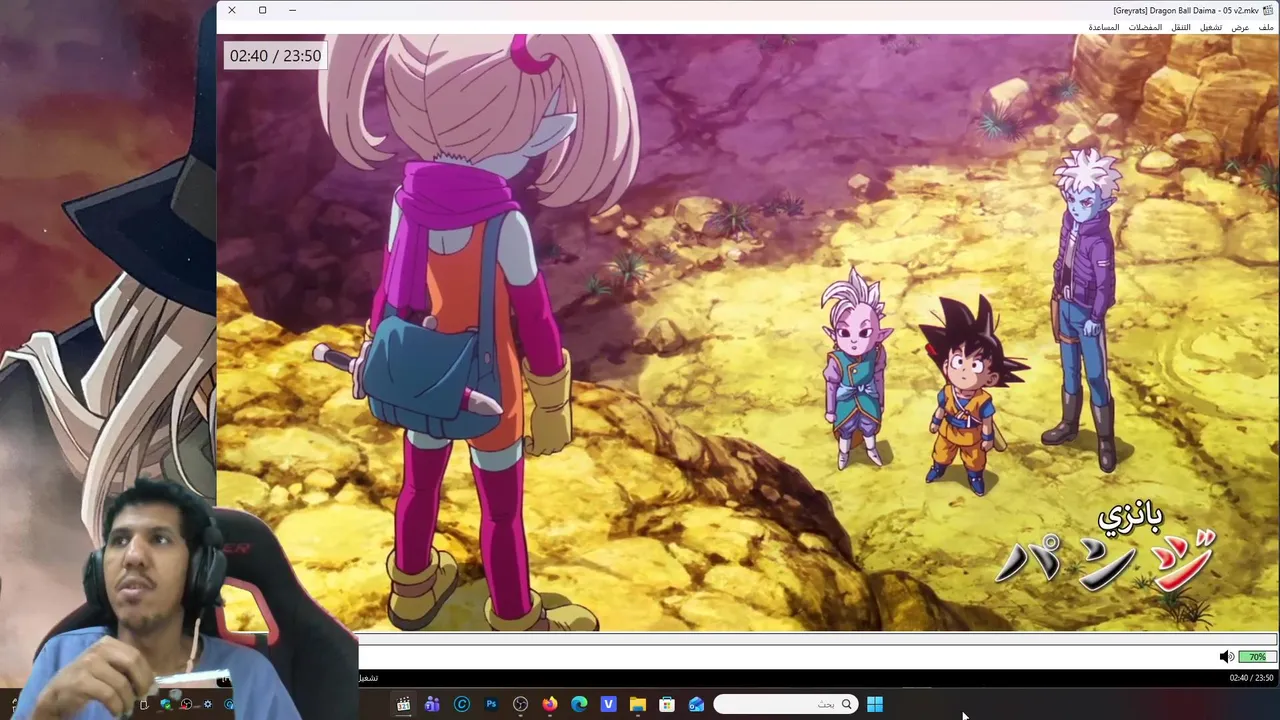Minimize the media player window

click(292, 10)
